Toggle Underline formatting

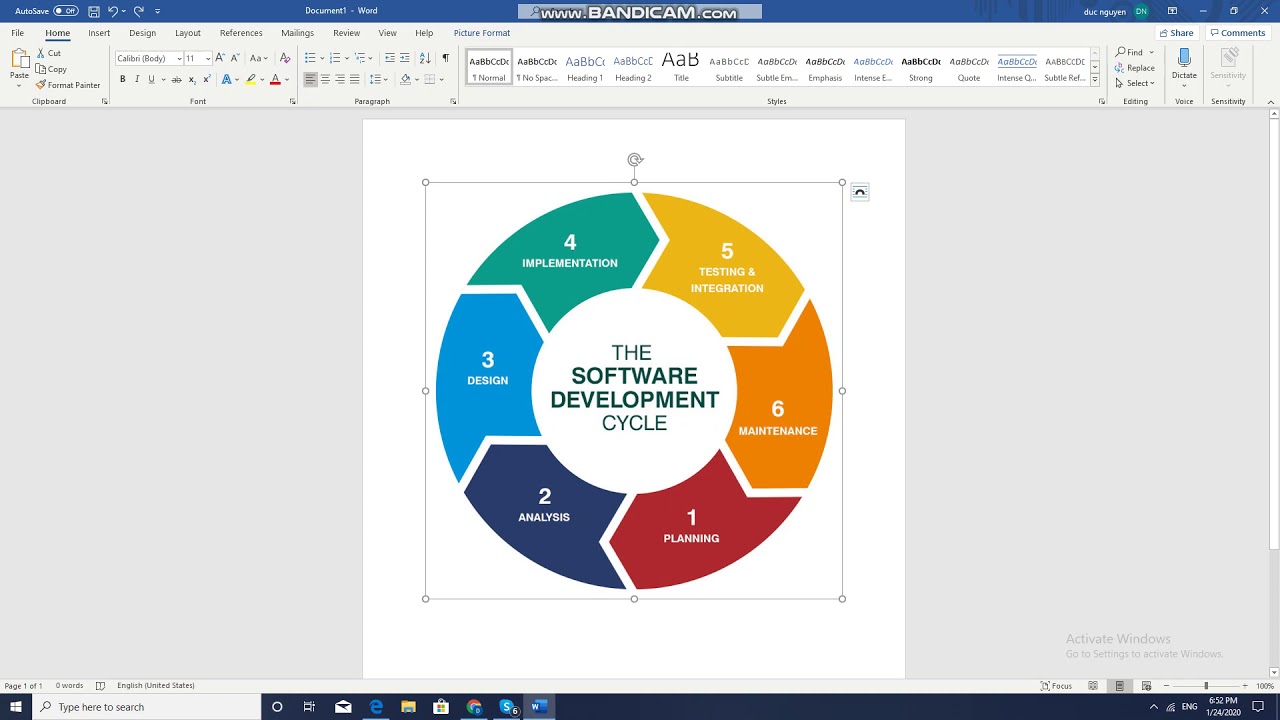(x=152, y=79)
